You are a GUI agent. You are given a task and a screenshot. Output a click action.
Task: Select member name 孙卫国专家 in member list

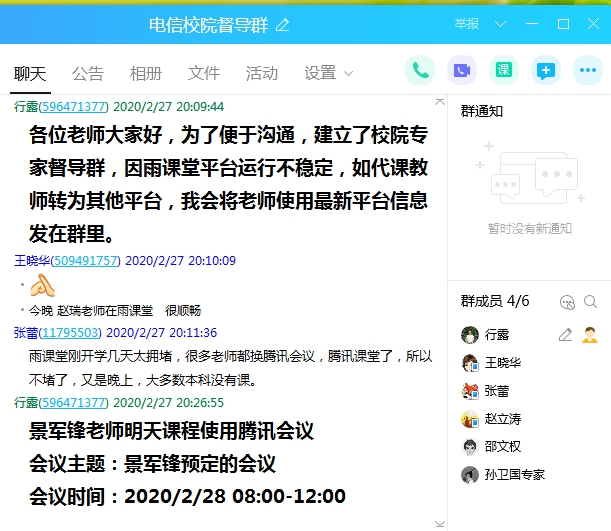click(x=514, y=475)
